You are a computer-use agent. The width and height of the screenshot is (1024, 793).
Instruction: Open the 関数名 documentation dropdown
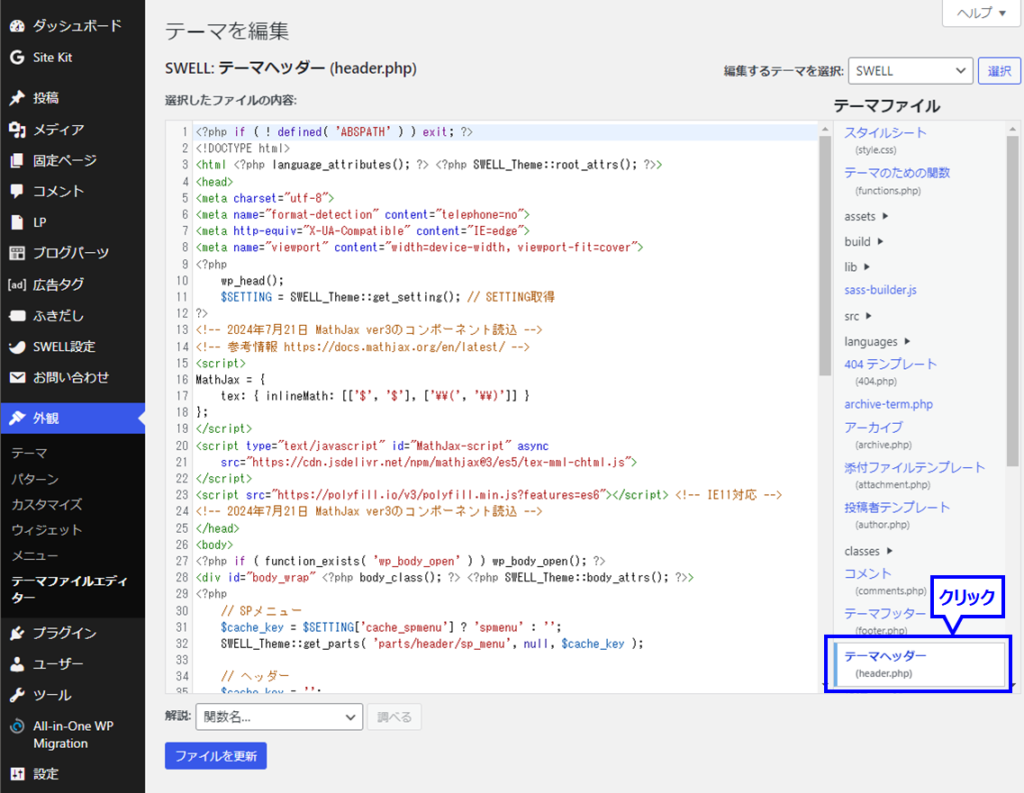coord(279,717)
